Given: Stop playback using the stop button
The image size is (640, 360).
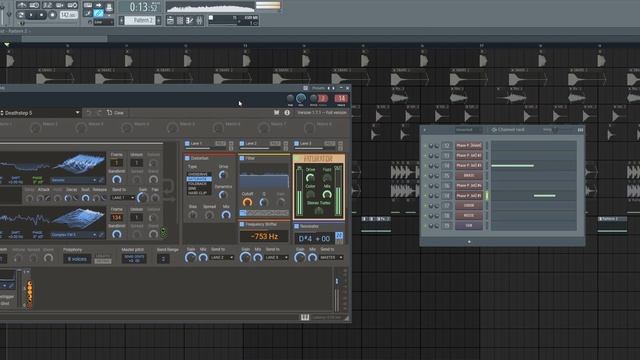Looking at the screenshot, I should coord(42,15).
